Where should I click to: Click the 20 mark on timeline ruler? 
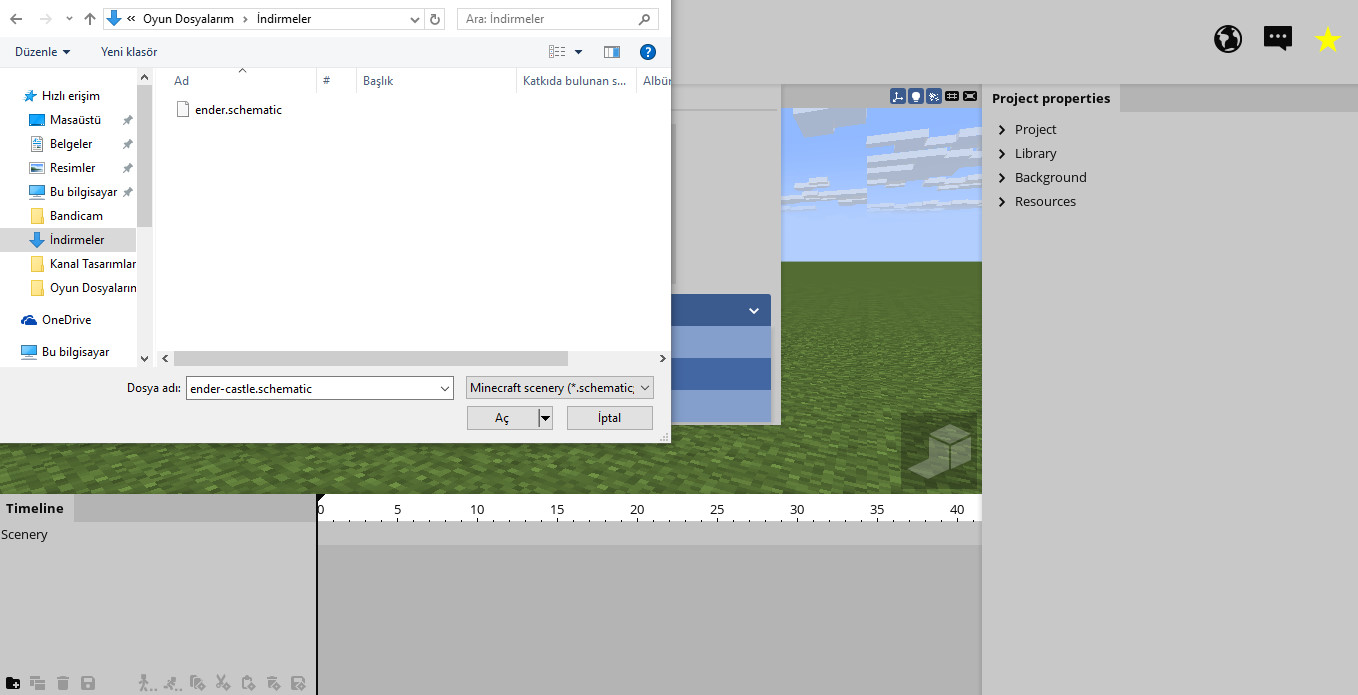click(637, 510)
